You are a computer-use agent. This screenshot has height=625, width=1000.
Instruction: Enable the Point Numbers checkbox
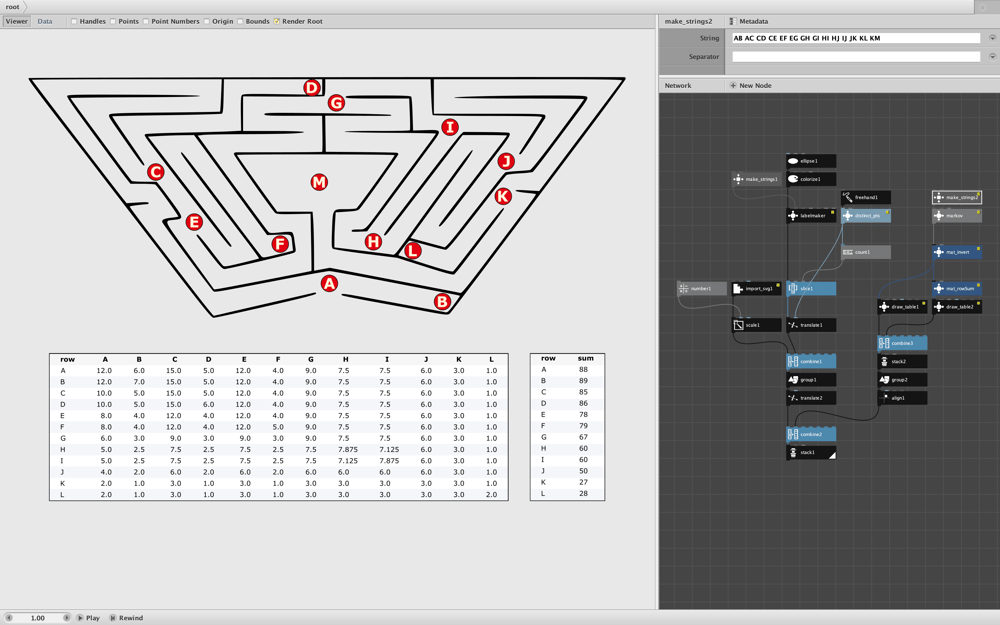coord(146,21)
